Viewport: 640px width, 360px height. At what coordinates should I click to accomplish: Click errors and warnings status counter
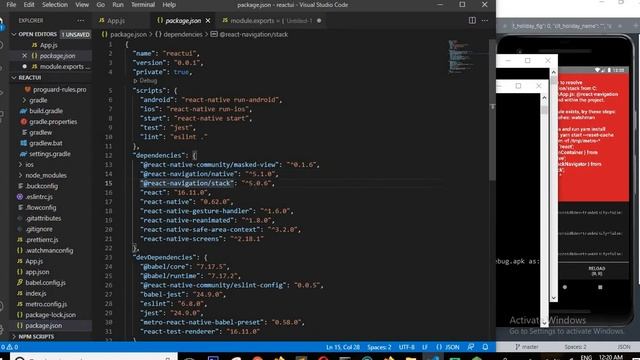pos(9,347)
